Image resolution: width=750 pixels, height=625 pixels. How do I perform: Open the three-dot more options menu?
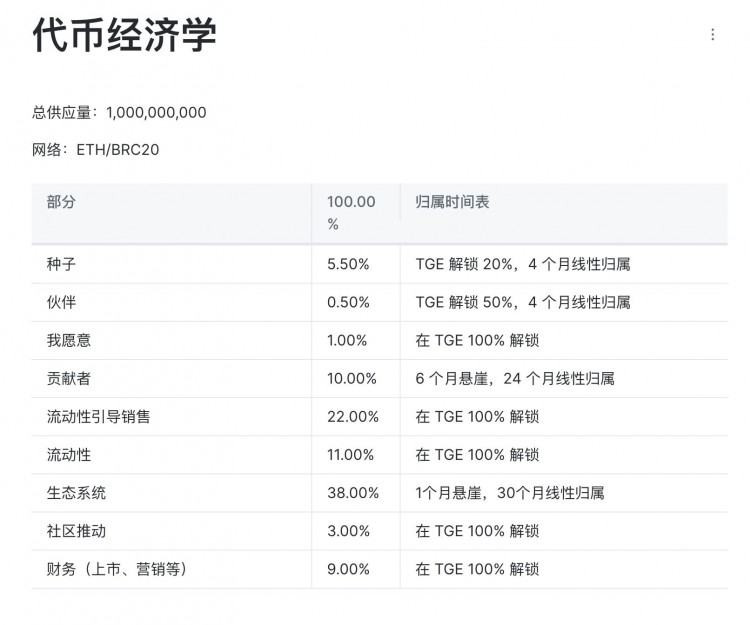point(713,34)
